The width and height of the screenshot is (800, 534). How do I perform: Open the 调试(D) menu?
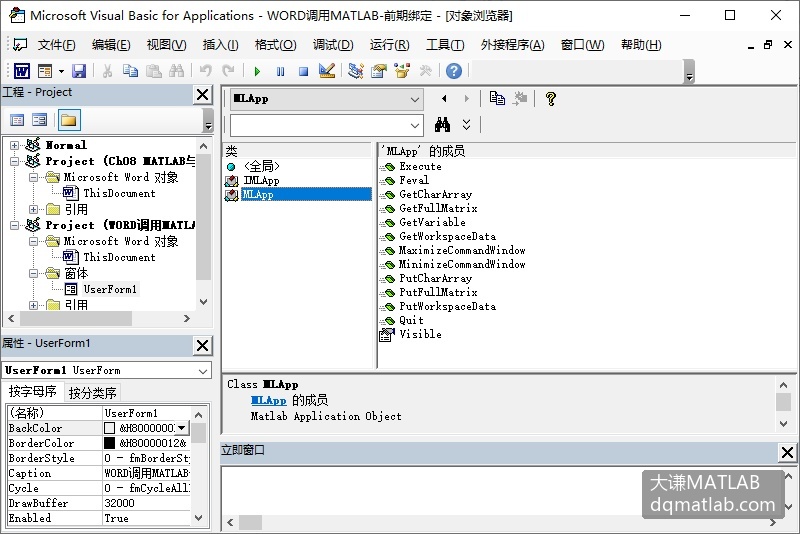point(333,45)
